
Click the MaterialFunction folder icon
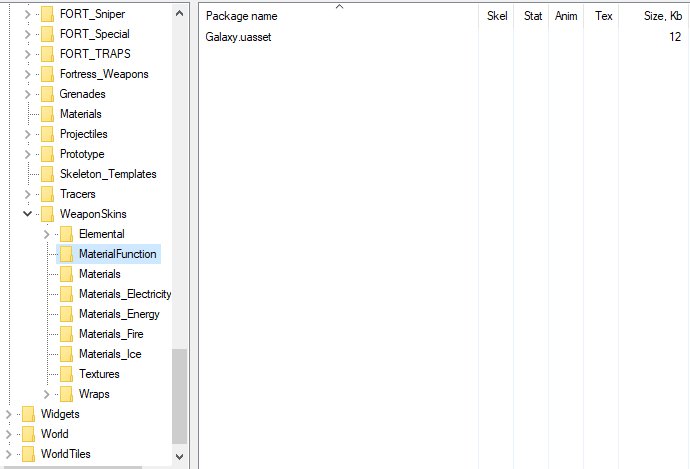tap(66, 254)
